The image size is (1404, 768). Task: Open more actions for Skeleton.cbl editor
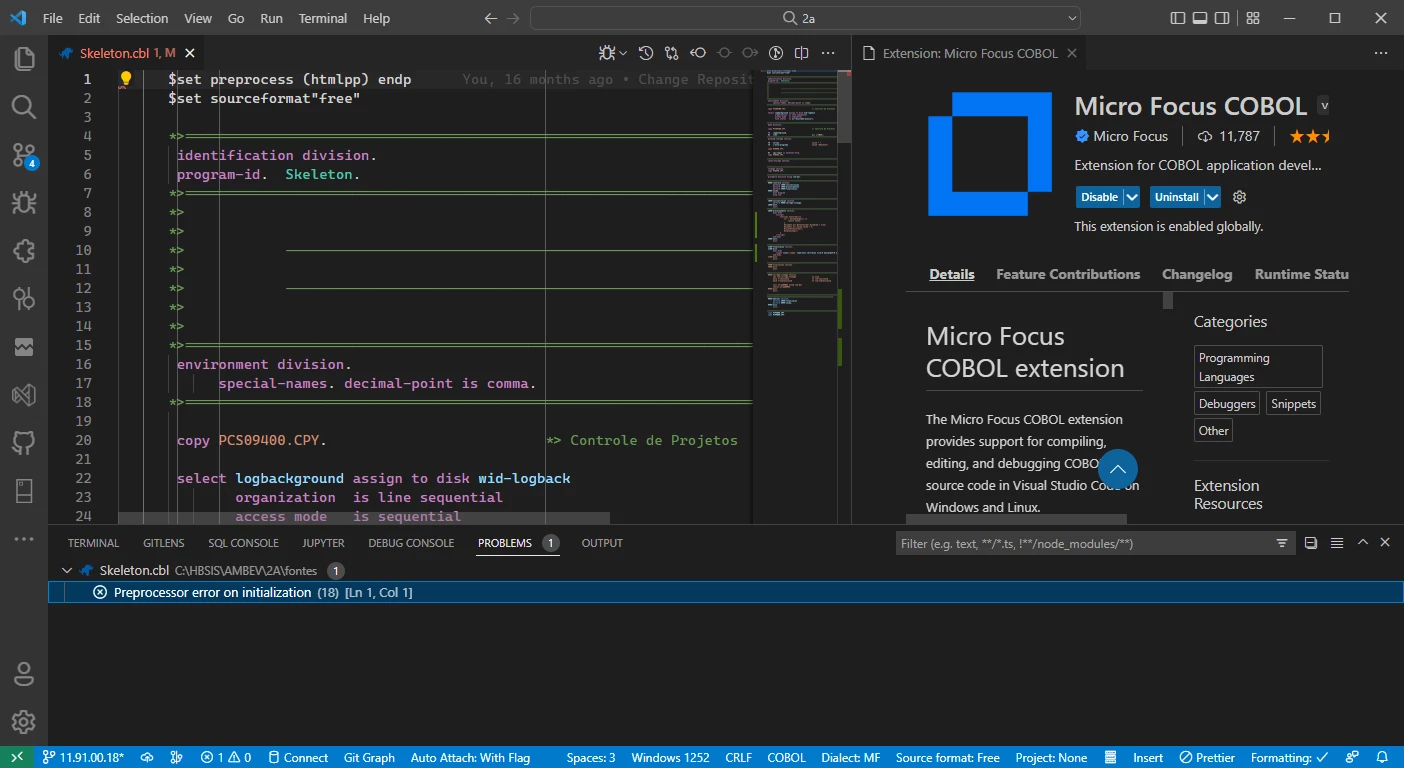pyautogui.click(x=828, y=53)
